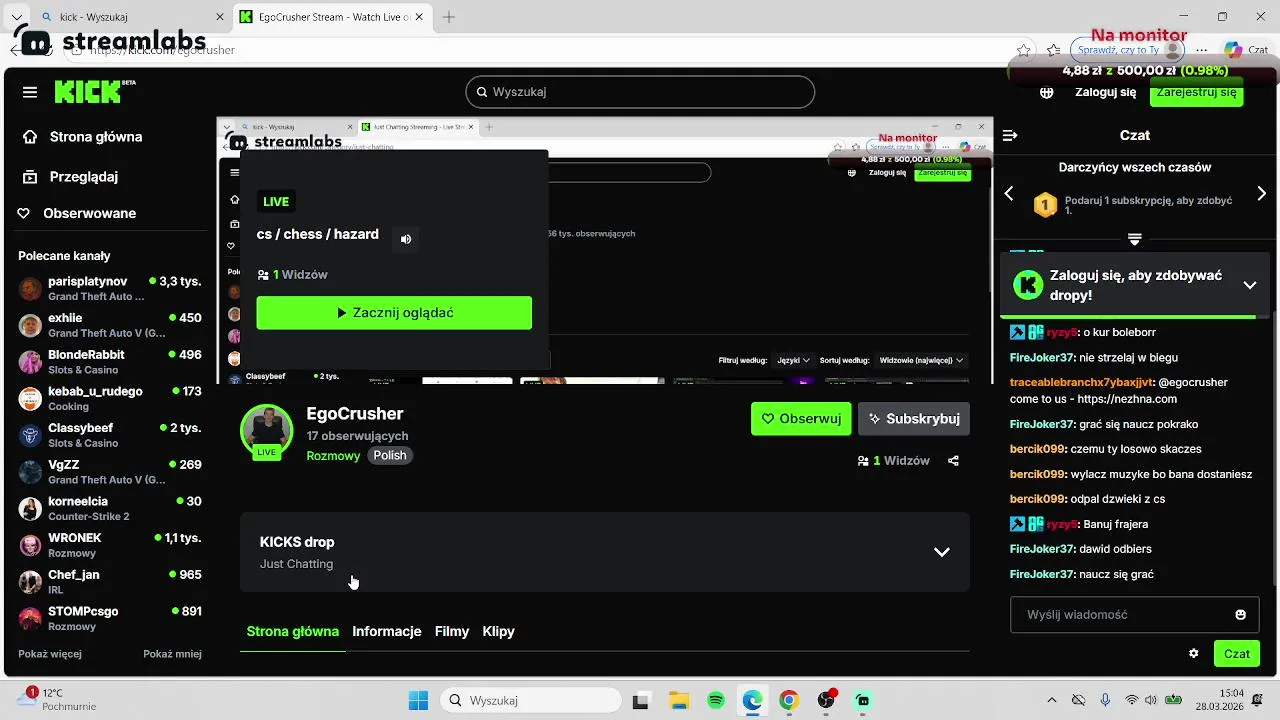Viewport: 1280px width, 720px height.
Task: Switch to the Klipy tab
Action: coord(499,631)
